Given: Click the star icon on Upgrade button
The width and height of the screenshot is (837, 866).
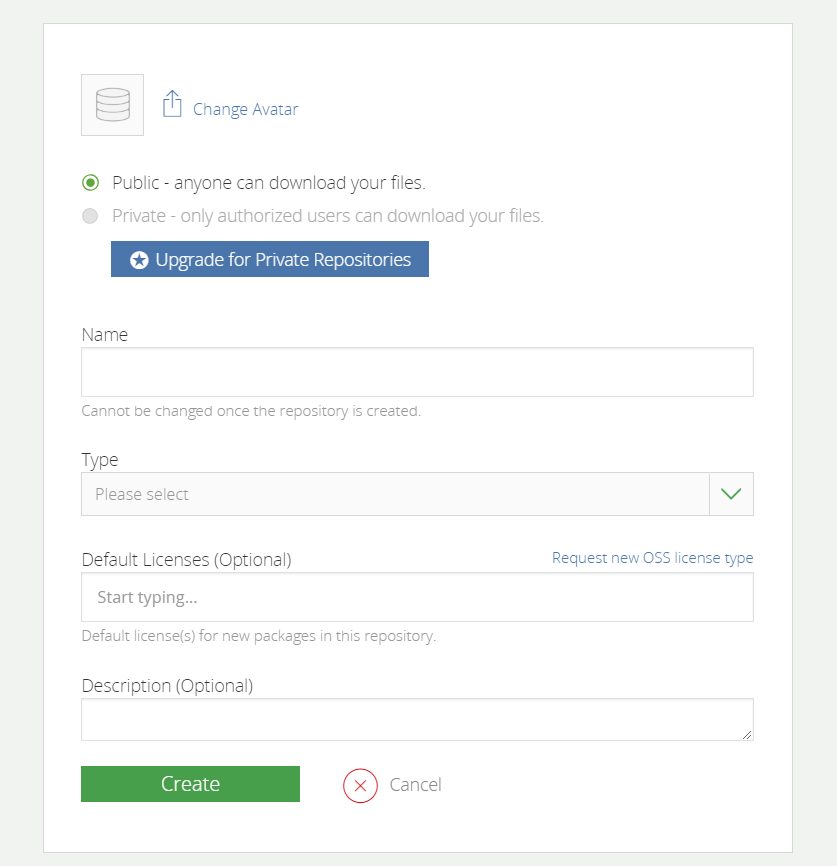Looking at the screenshot, I should click(140, 260).
